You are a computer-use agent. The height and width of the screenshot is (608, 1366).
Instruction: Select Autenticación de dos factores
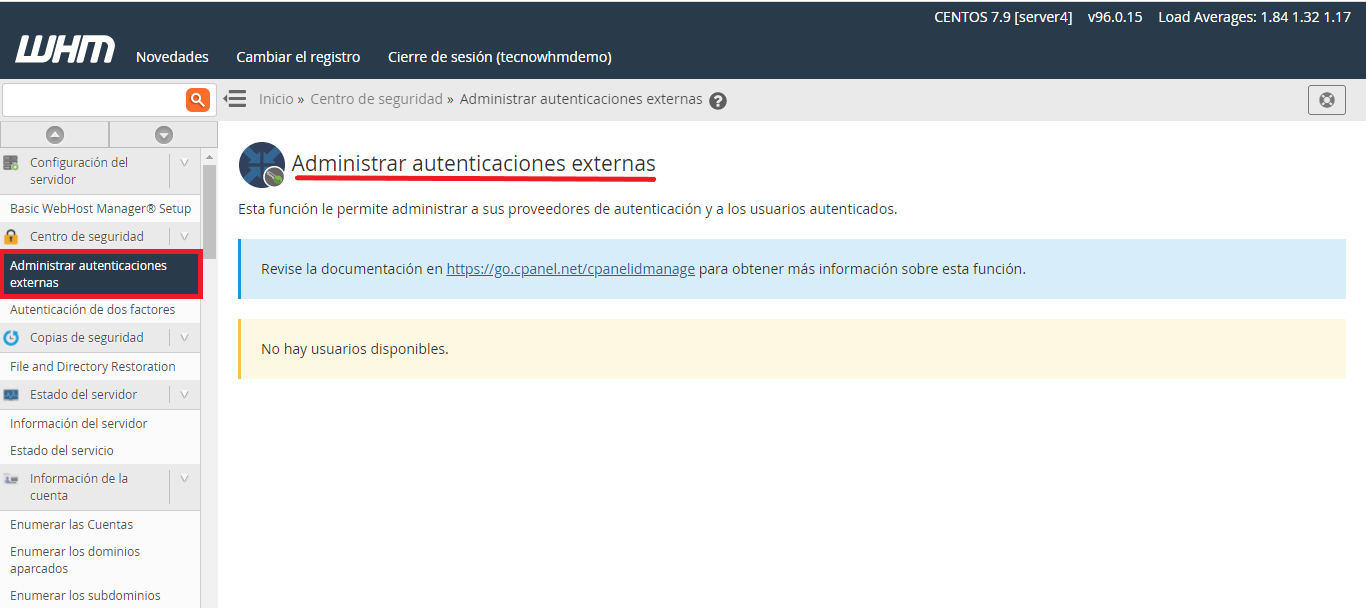(x=92, y=310)
